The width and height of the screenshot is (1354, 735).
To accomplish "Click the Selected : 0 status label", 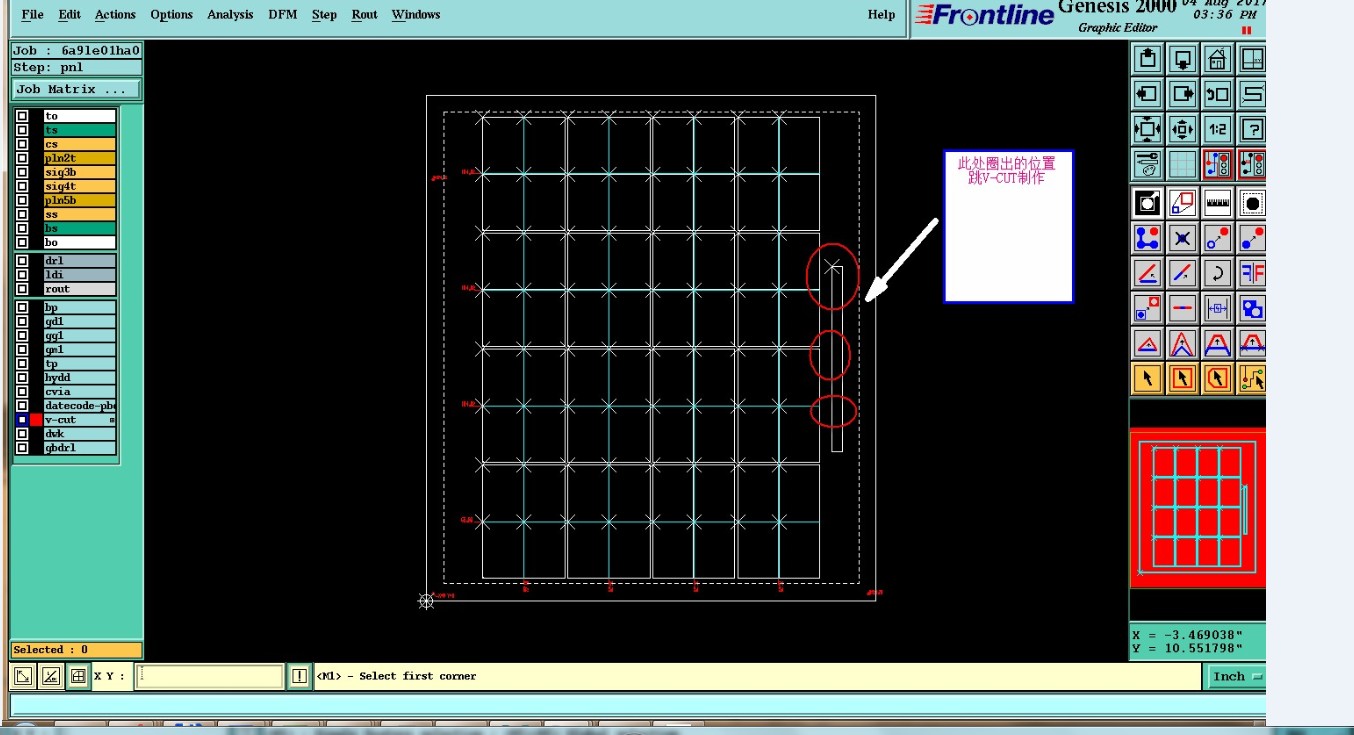I will pyautogui.click(x=76, y=650).
